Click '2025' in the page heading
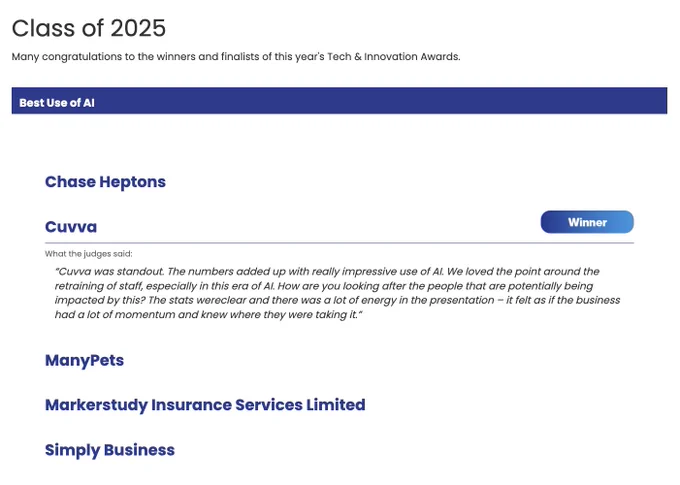 (x=138, y=28)
